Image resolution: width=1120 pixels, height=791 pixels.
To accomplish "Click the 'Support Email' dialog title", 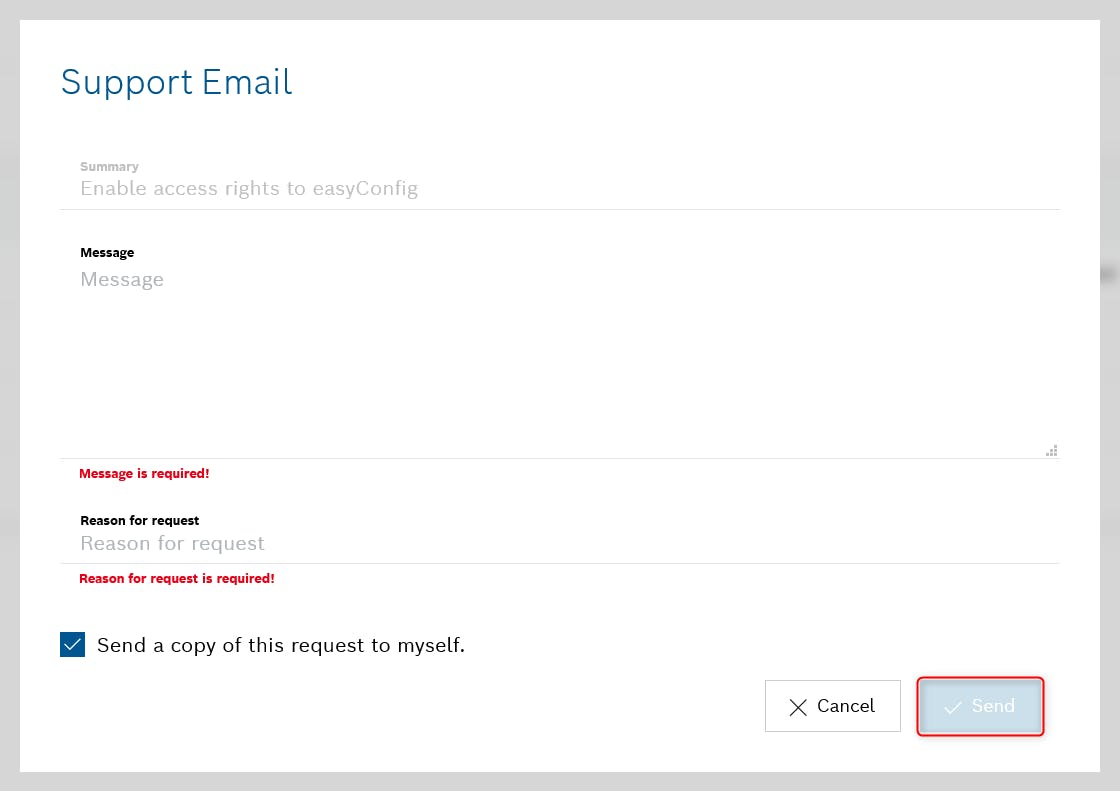I will click(x=176, y=81).
